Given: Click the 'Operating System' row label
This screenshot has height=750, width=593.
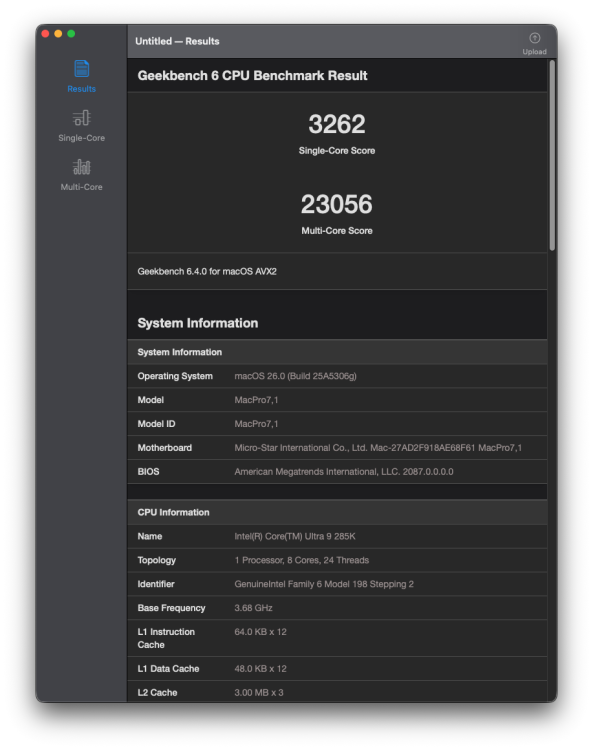Looking at the screenshot, I should (175, 376).
